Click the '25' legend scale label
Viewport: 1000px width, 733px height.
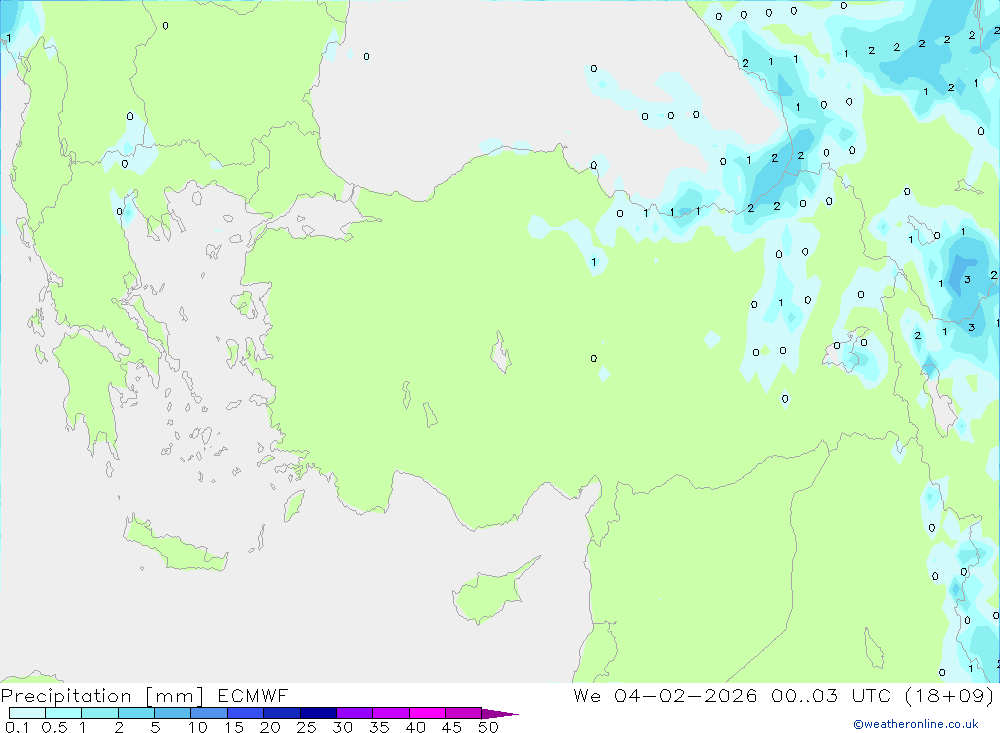(306, 727)
